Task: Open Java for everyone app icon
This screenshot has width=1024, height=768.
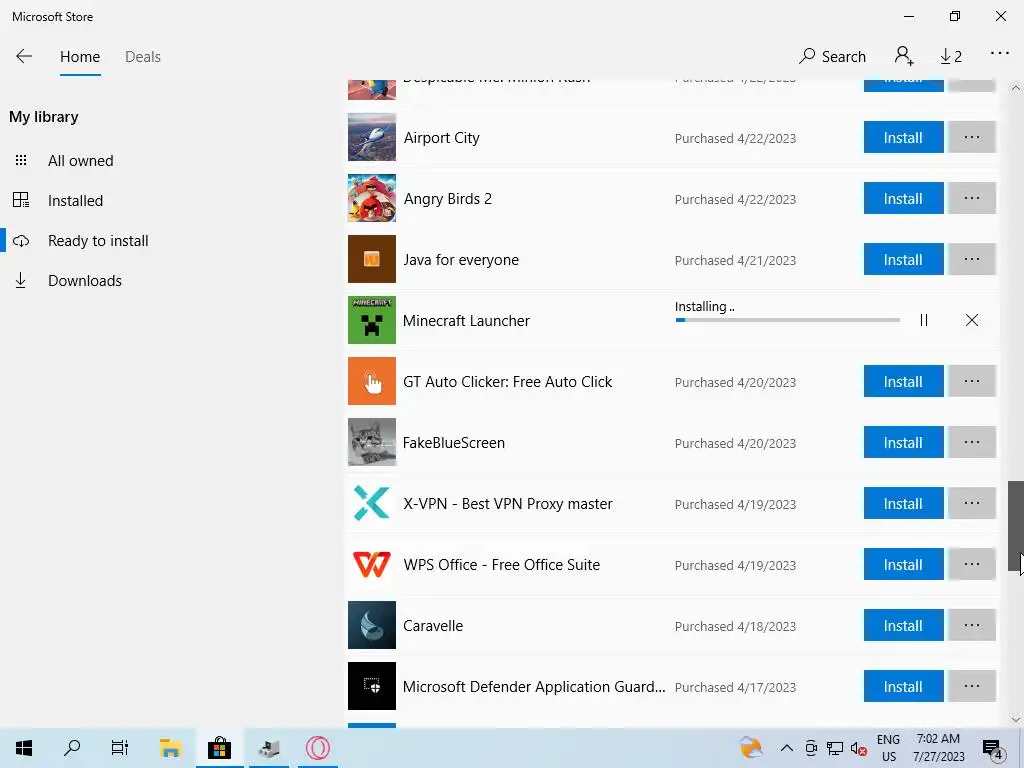Action: (372, 259)
